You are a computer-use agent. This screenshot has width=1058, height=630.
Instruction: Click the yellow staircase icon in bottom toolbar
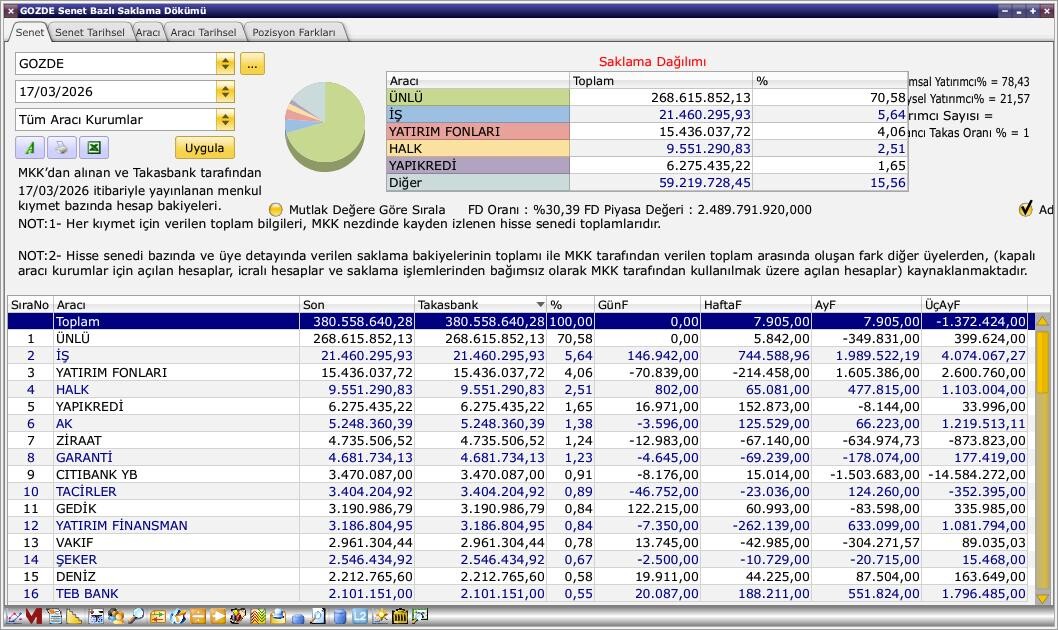[x=74, y=617]
